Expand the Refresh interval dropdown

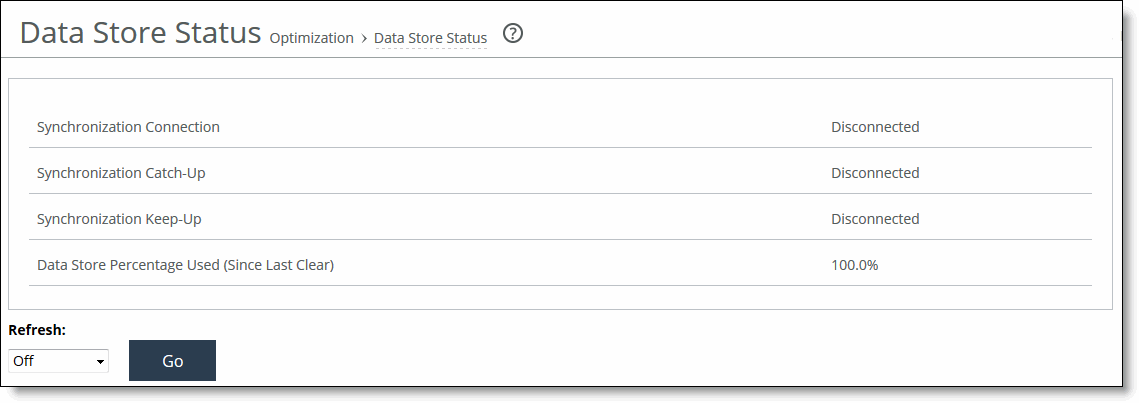(58, 361)
